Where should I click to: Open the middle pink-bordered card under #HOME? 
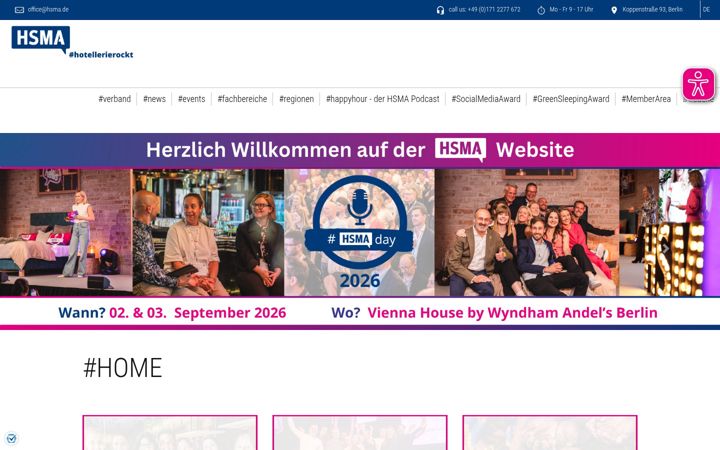[x=360, y=433]
